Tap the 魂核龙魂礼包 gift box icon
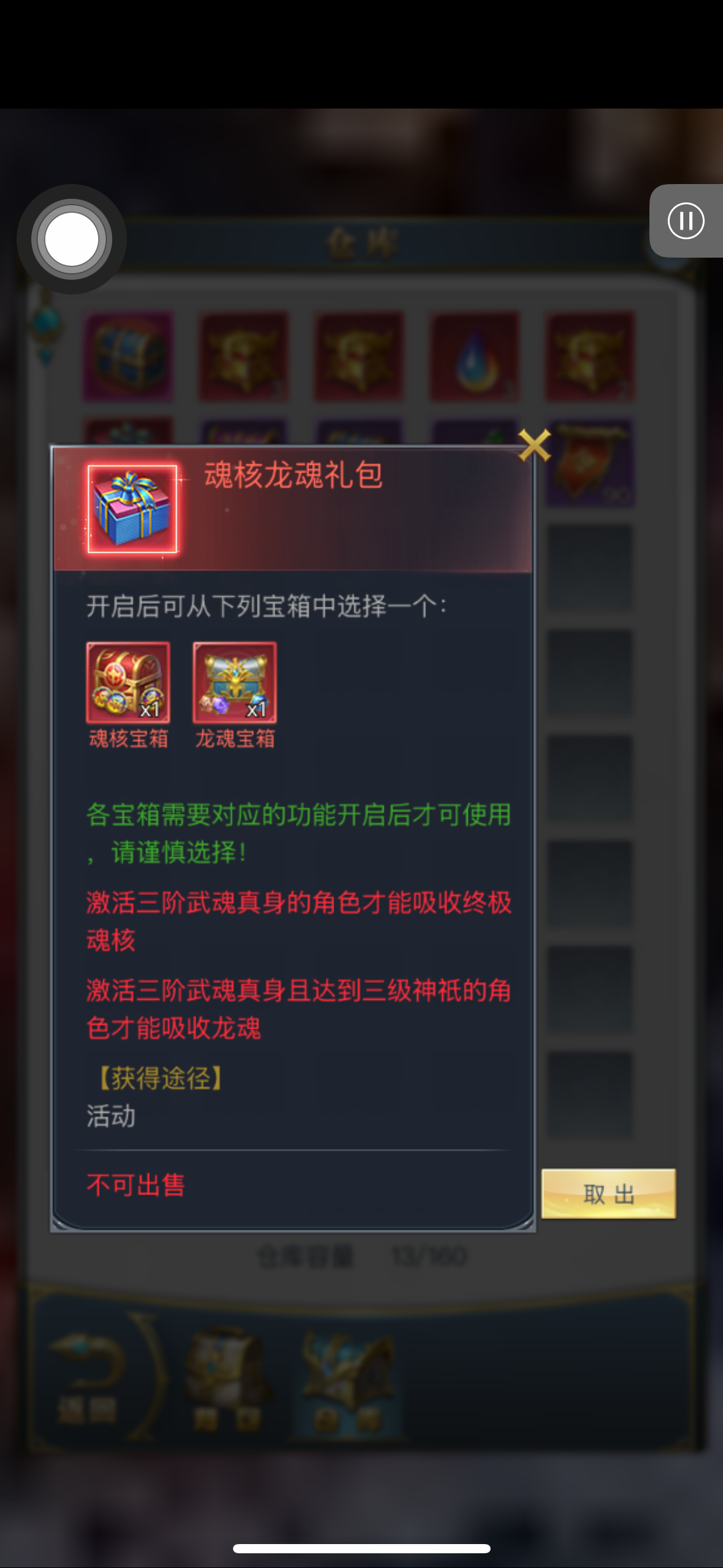This screenshot has height=1568, width=723. coord(132,509)
